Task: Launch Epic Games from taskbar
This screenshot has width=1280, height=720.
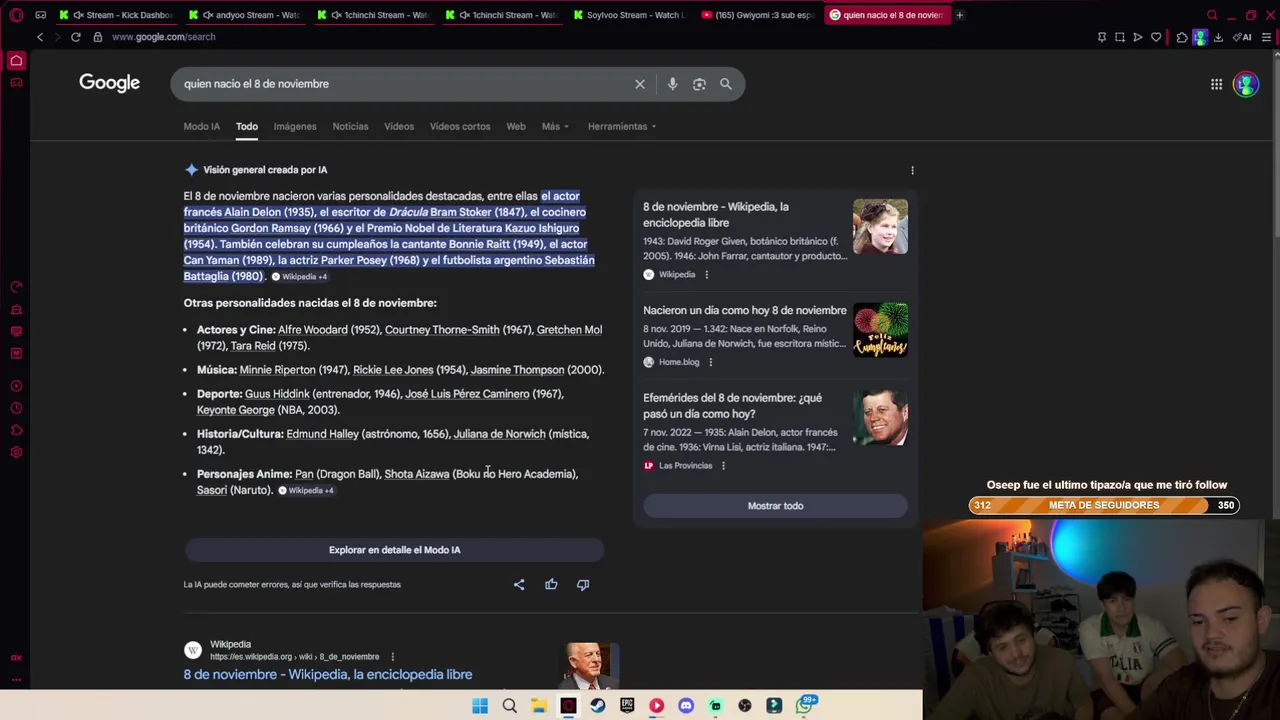Action: pos(627,706)
